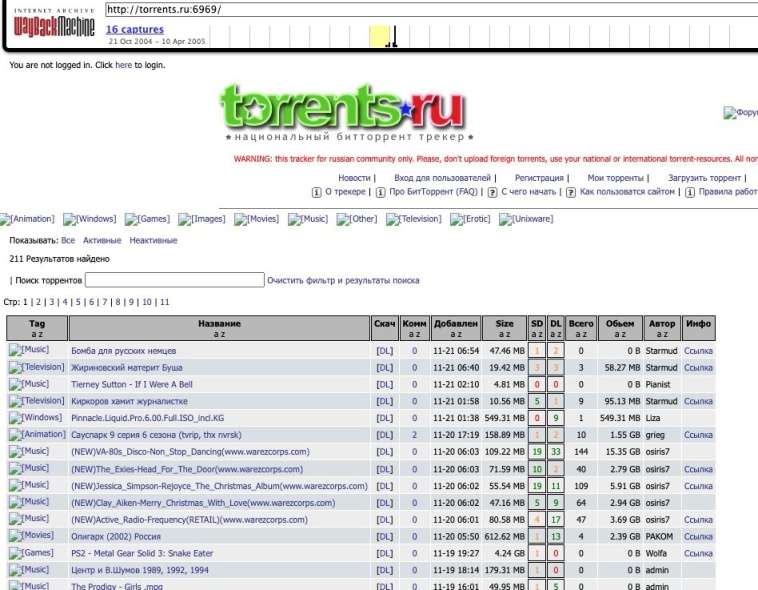Screen dimensions: 758x590
Task: Open torrent Центр и В.Шумов 1989, 1992, 1994
Action: click(x=140, y=570)
